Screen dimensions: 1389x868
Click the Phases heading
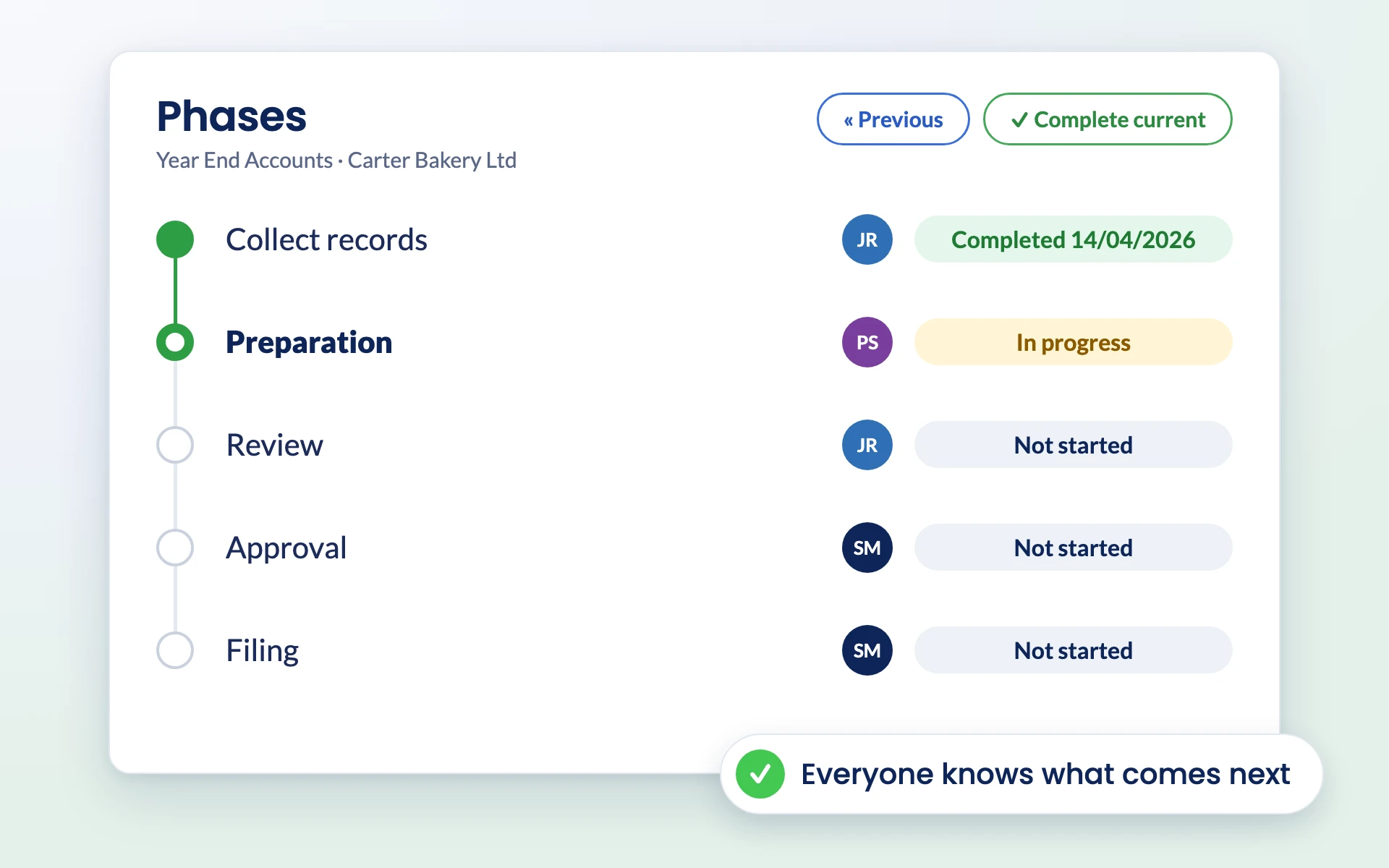(x=231, y=116)
